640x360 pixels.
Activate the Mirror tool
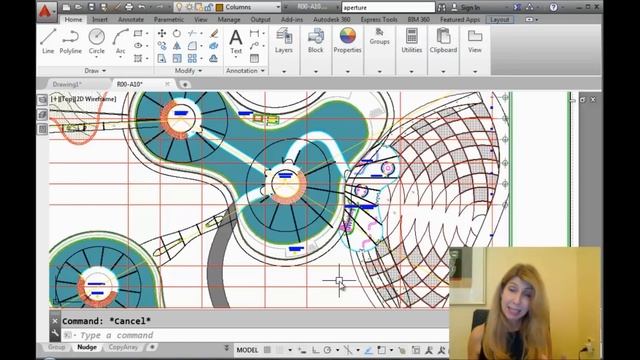click(177, 46)
